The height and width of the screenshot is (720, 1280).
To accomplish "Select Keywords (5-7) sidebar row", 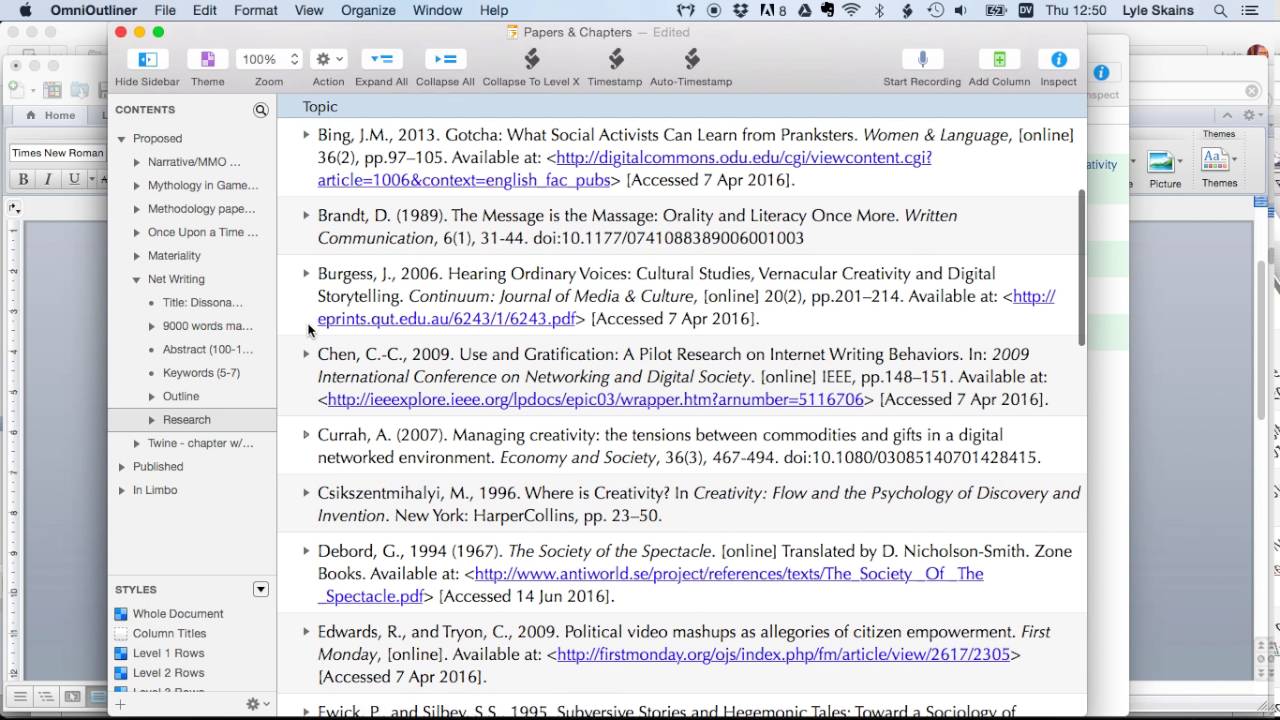I will (x=192, y=373).
